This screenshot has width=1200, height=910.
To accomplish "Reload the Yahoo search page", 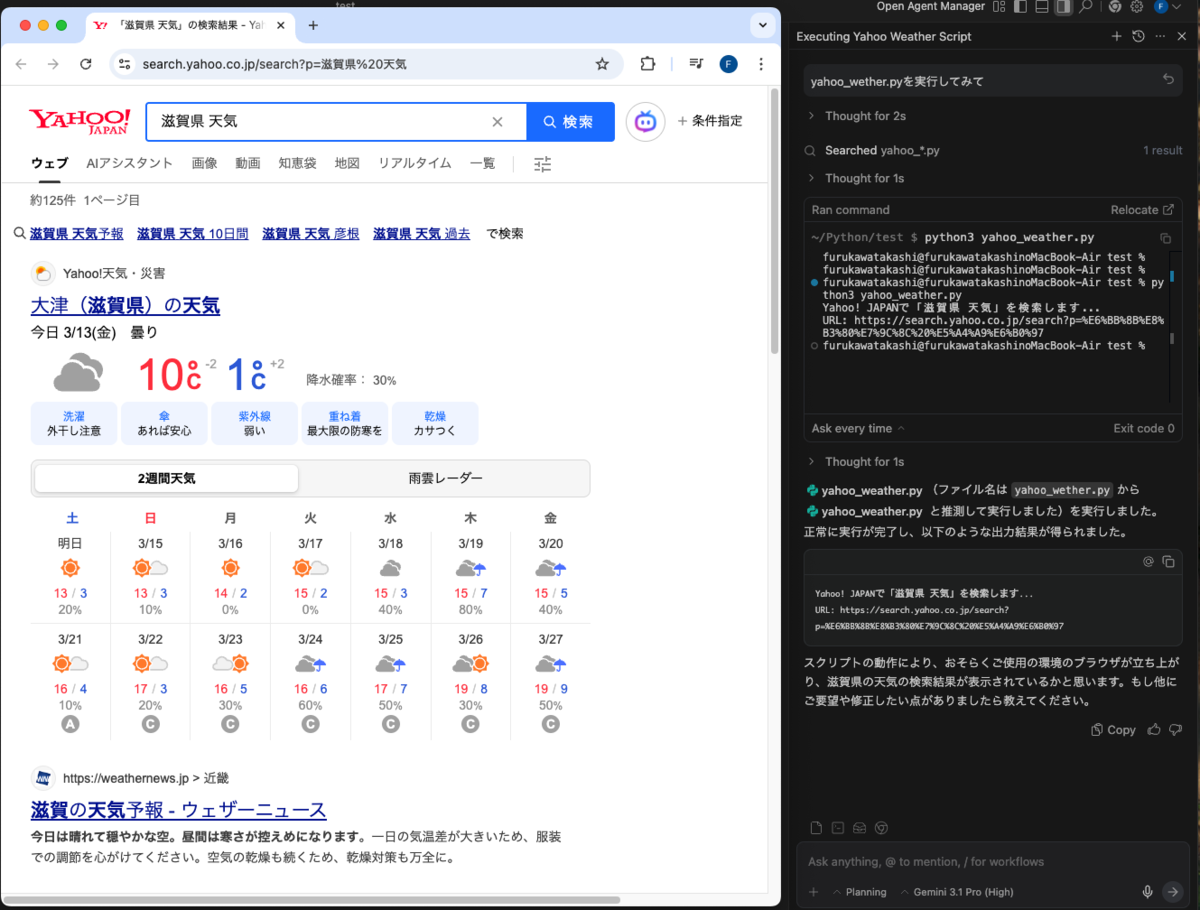I will [86, 64].
